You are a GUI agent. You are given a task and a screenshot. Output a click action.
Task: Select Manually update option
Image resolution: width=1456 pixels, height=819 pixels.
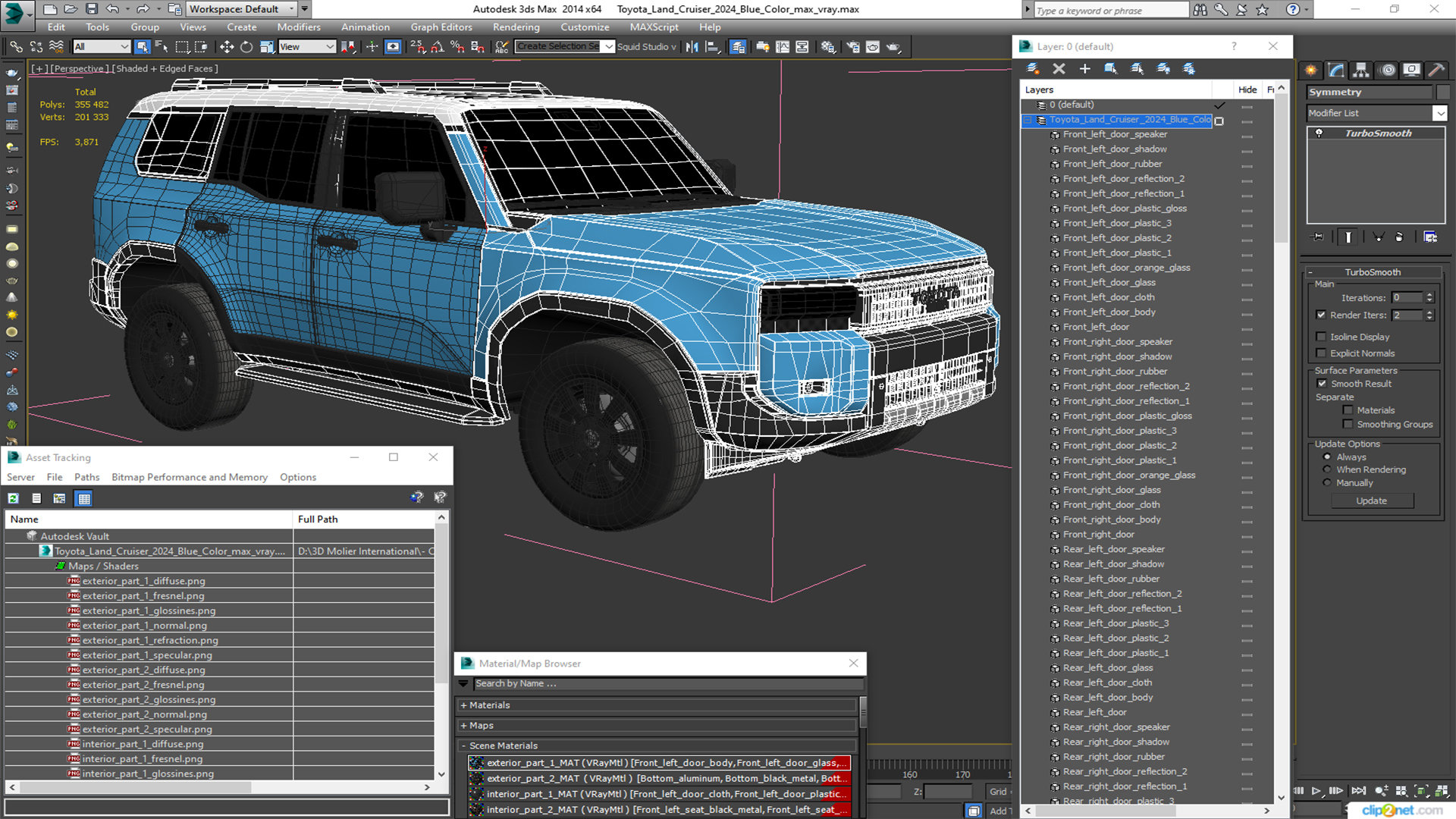[1327, 482]
